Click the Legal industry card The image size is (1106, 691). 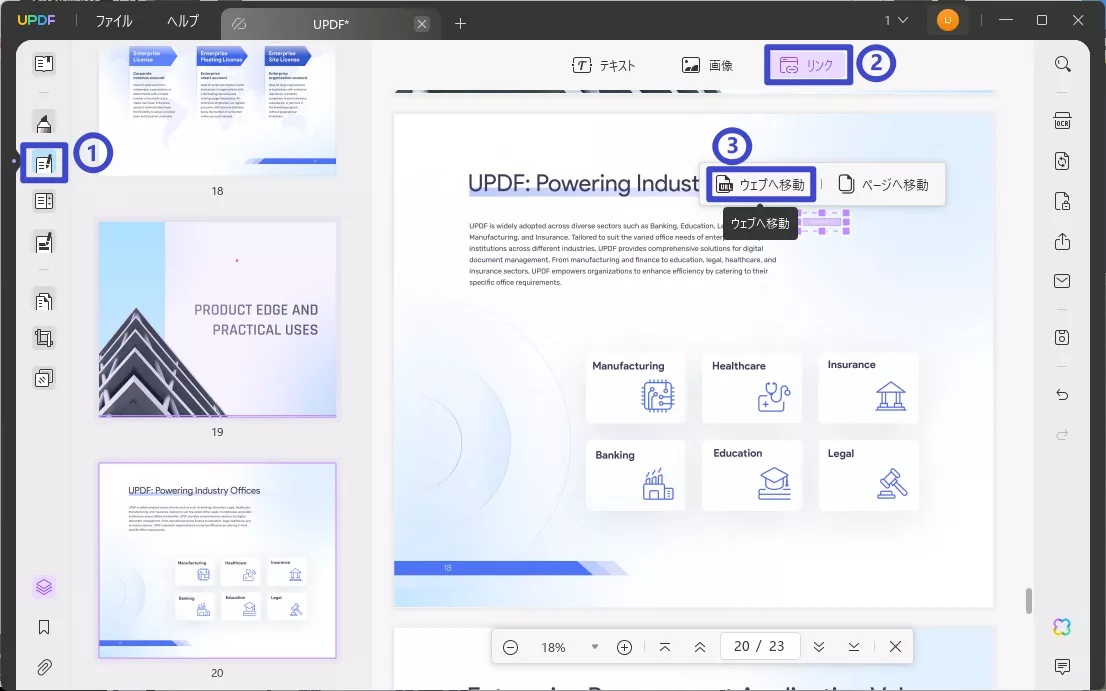(x=868, y=475)
